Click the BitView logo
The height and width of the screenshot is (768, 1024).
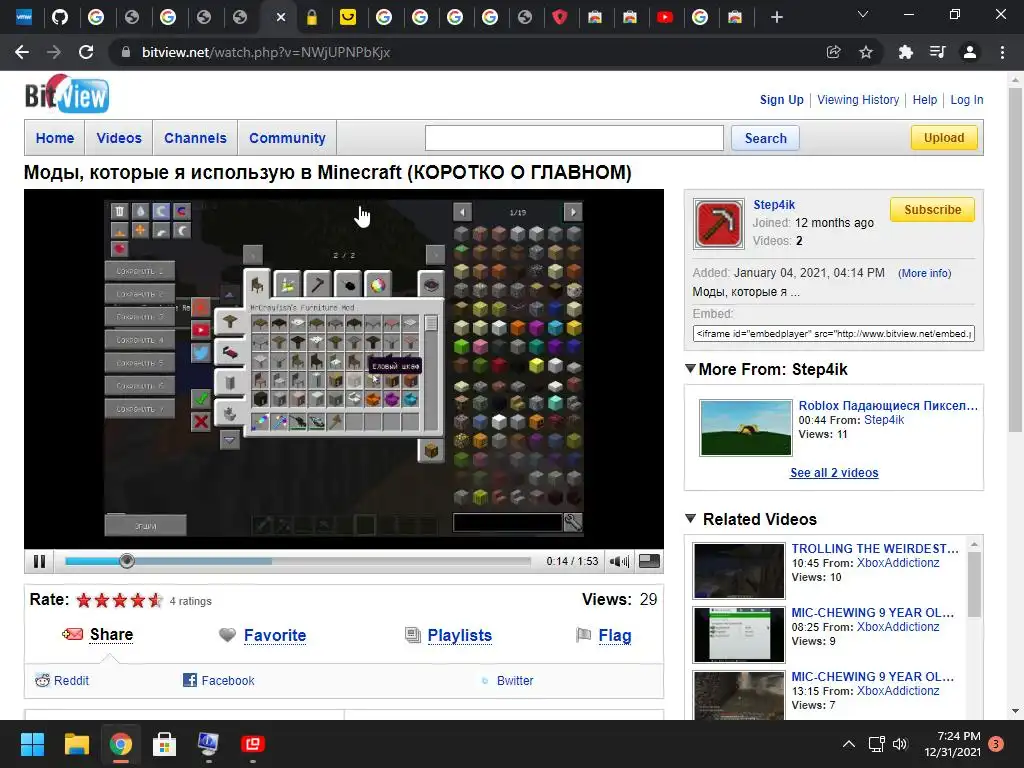67,95
